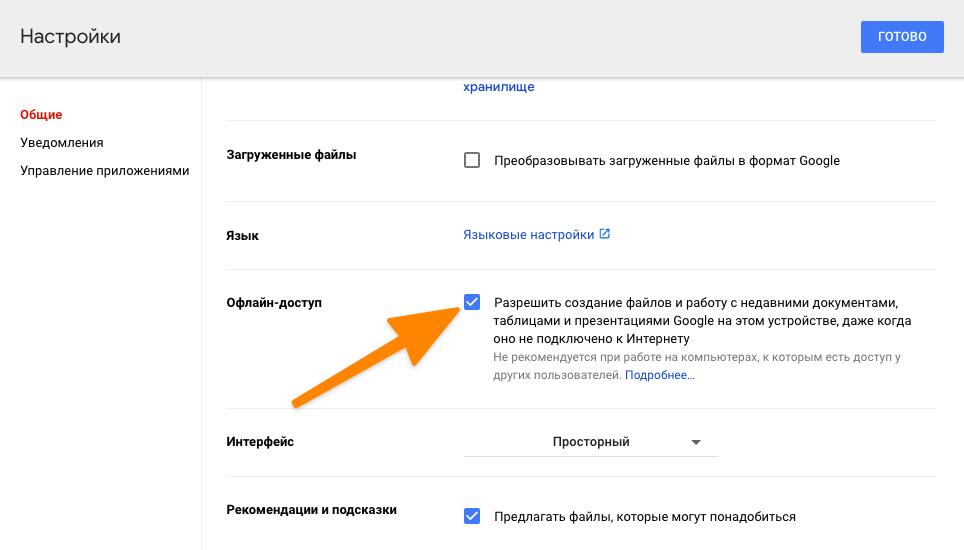Open the Управление приложениями section
The height and width of the screenshot is (550, 964).
(x=105, y=171)
